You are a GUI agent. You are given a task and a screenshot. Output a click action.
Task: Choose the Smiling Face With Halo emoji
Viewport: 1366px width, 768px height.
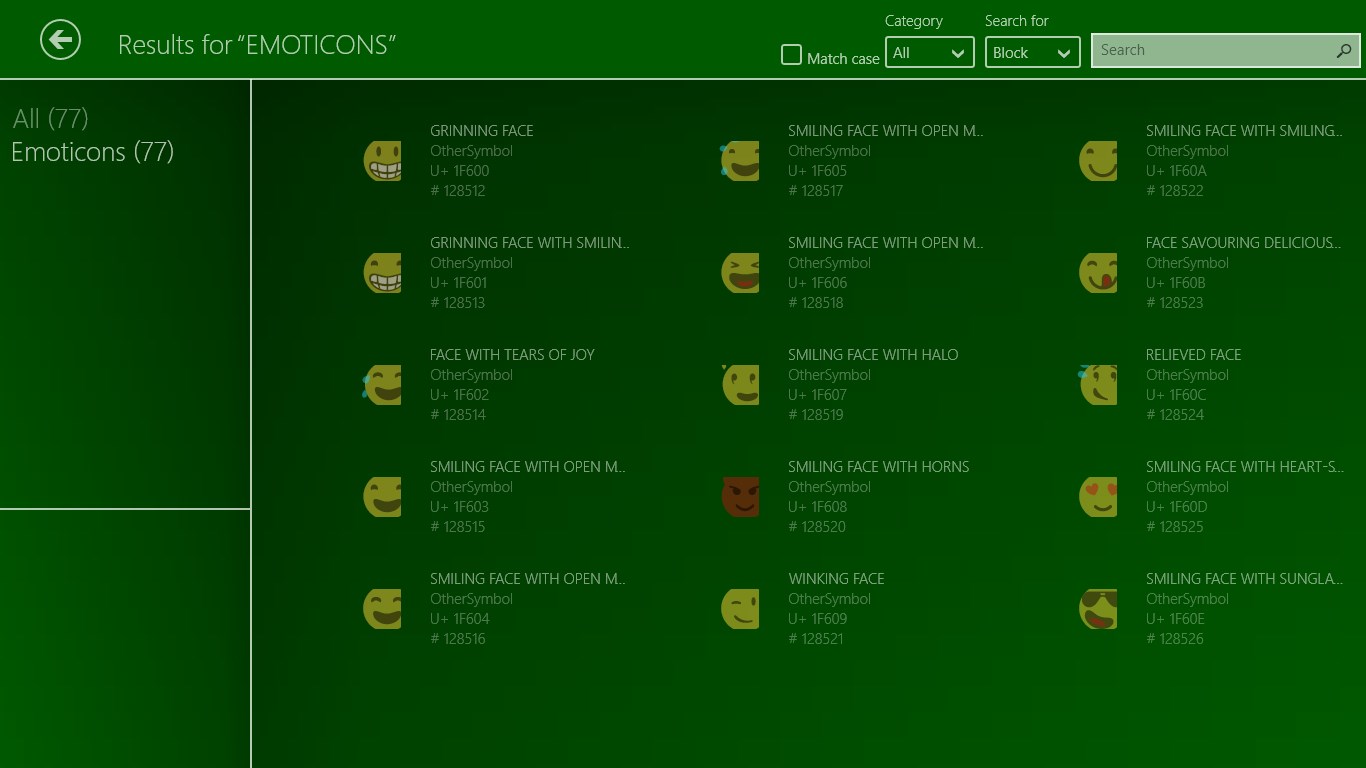tap(741, 385)
